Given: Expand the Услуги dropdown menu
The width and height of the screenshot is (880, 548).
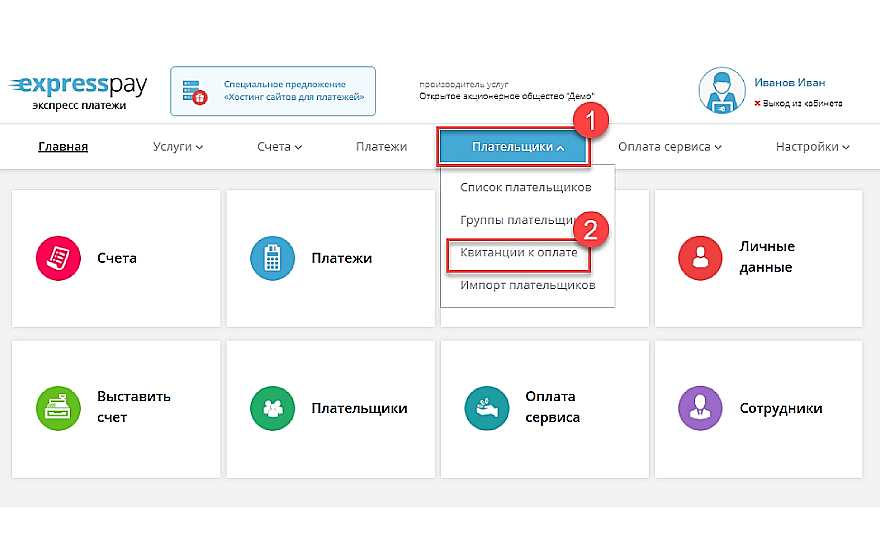Looking at the screenshot, I should coord(178,147).
